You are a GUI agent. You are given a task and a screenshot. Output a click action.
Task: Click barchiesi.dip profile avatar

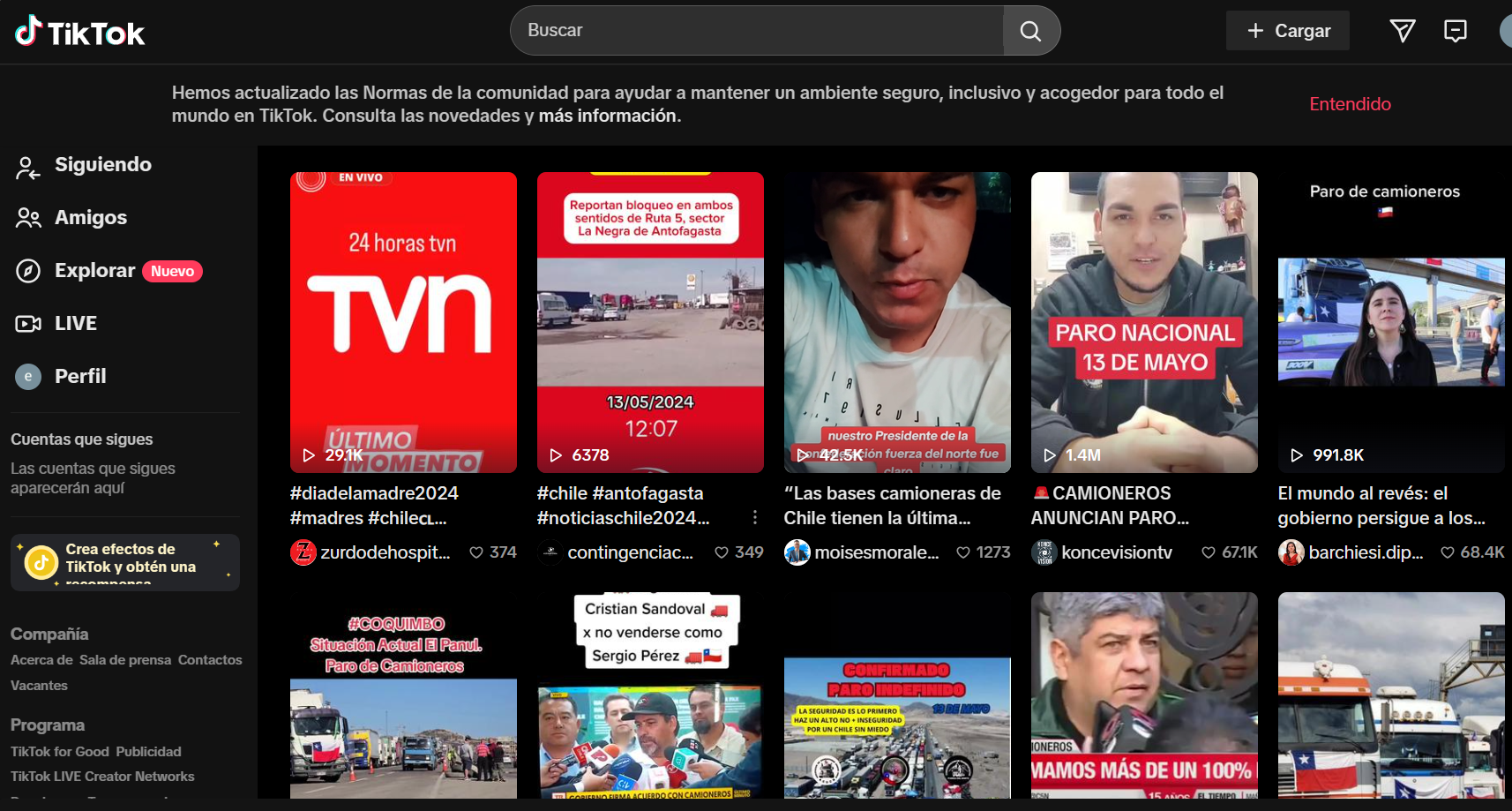click(1291, 552)
